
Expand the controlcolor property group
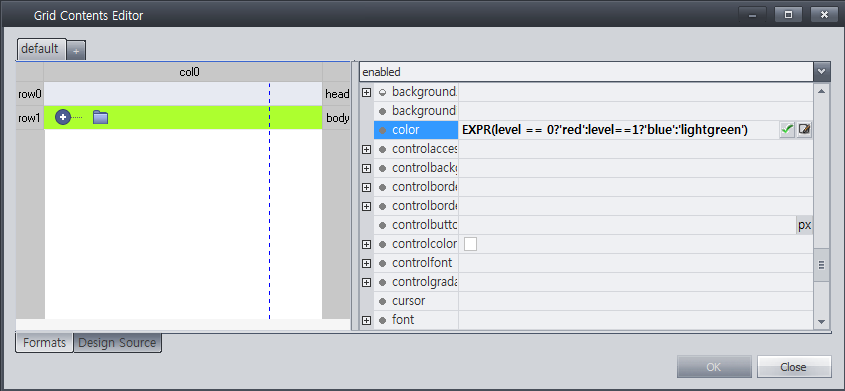click(366, 245)
